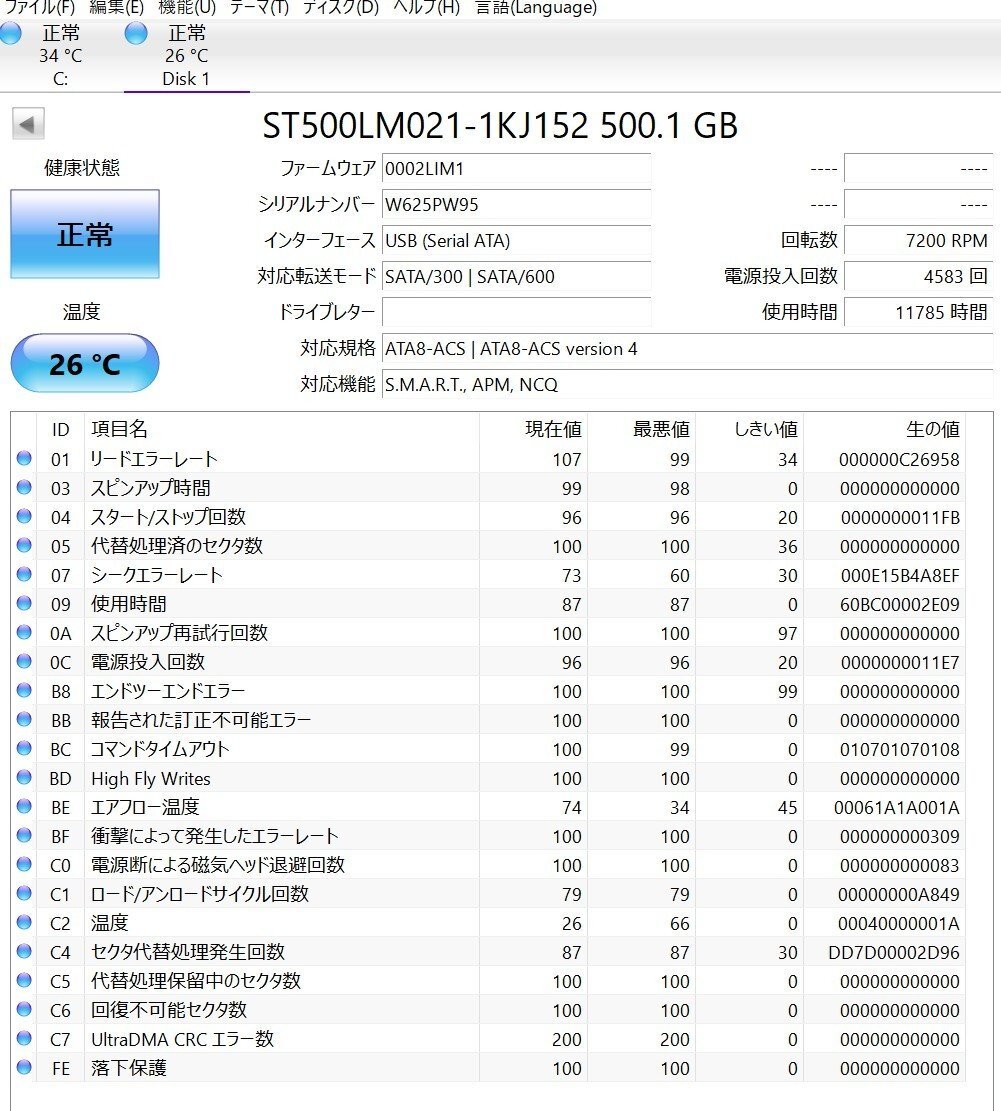Click the blue circle icon above the C: drive
Image resolution: width=1001 pixels, height=1111 pixels.
[x=11, y=33]
